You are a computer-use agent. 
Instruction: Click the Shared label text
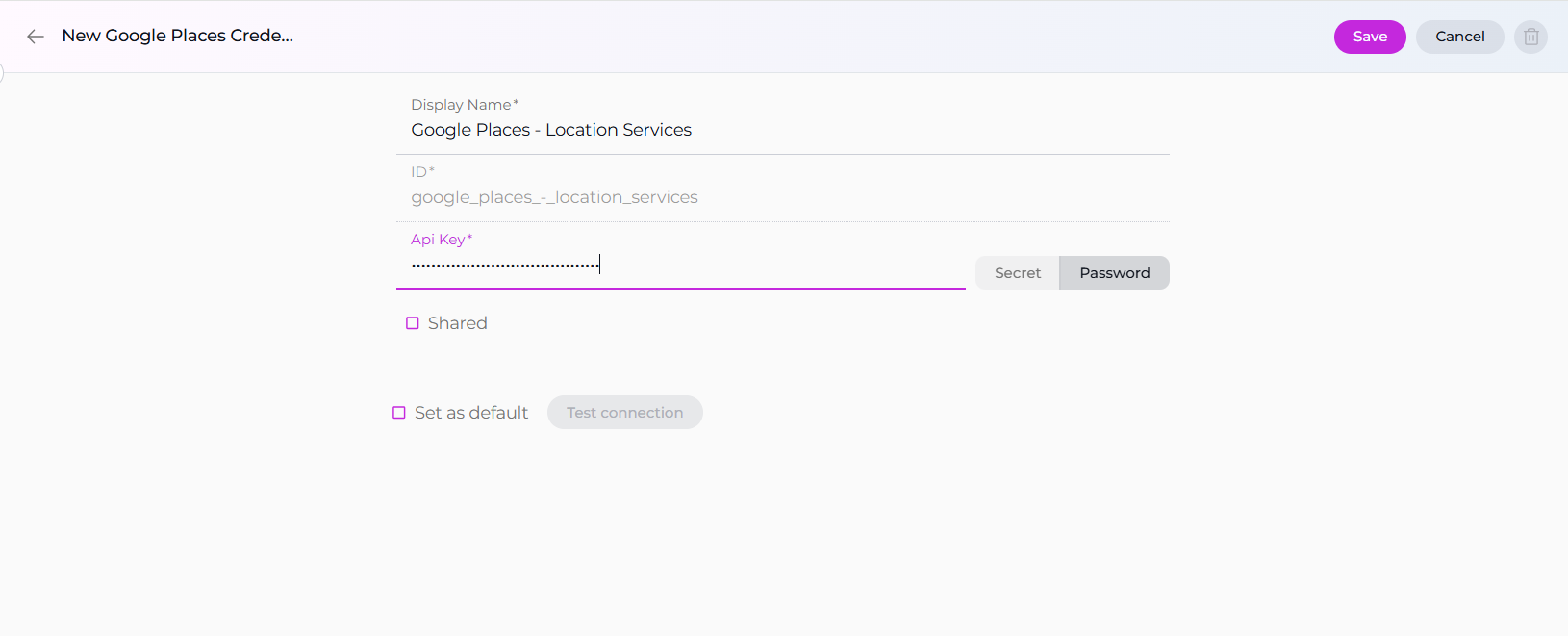point(457,323)
